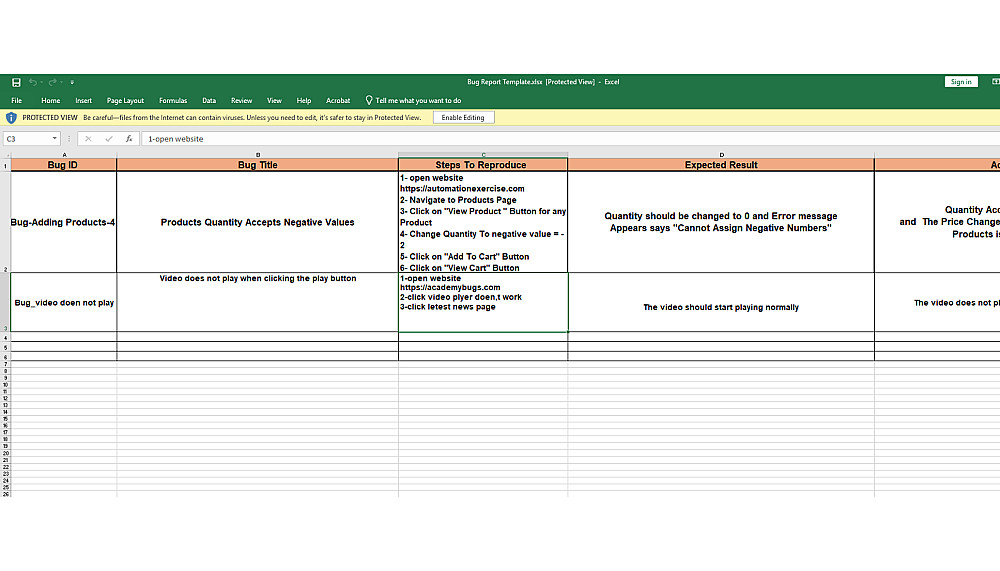Open Customize Quick Access Toolbar dropdown
This screenshot has width=1000, height=571.
coord(72,82)
